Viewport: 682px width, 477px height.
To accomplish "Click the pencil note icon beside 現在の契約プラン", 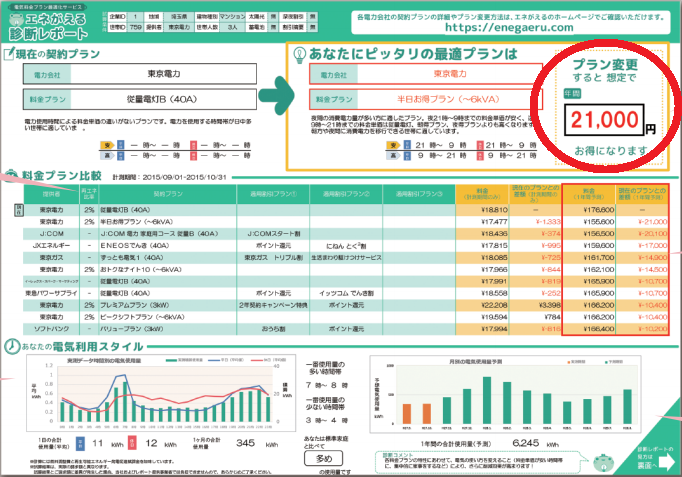I will click(9, 53).
